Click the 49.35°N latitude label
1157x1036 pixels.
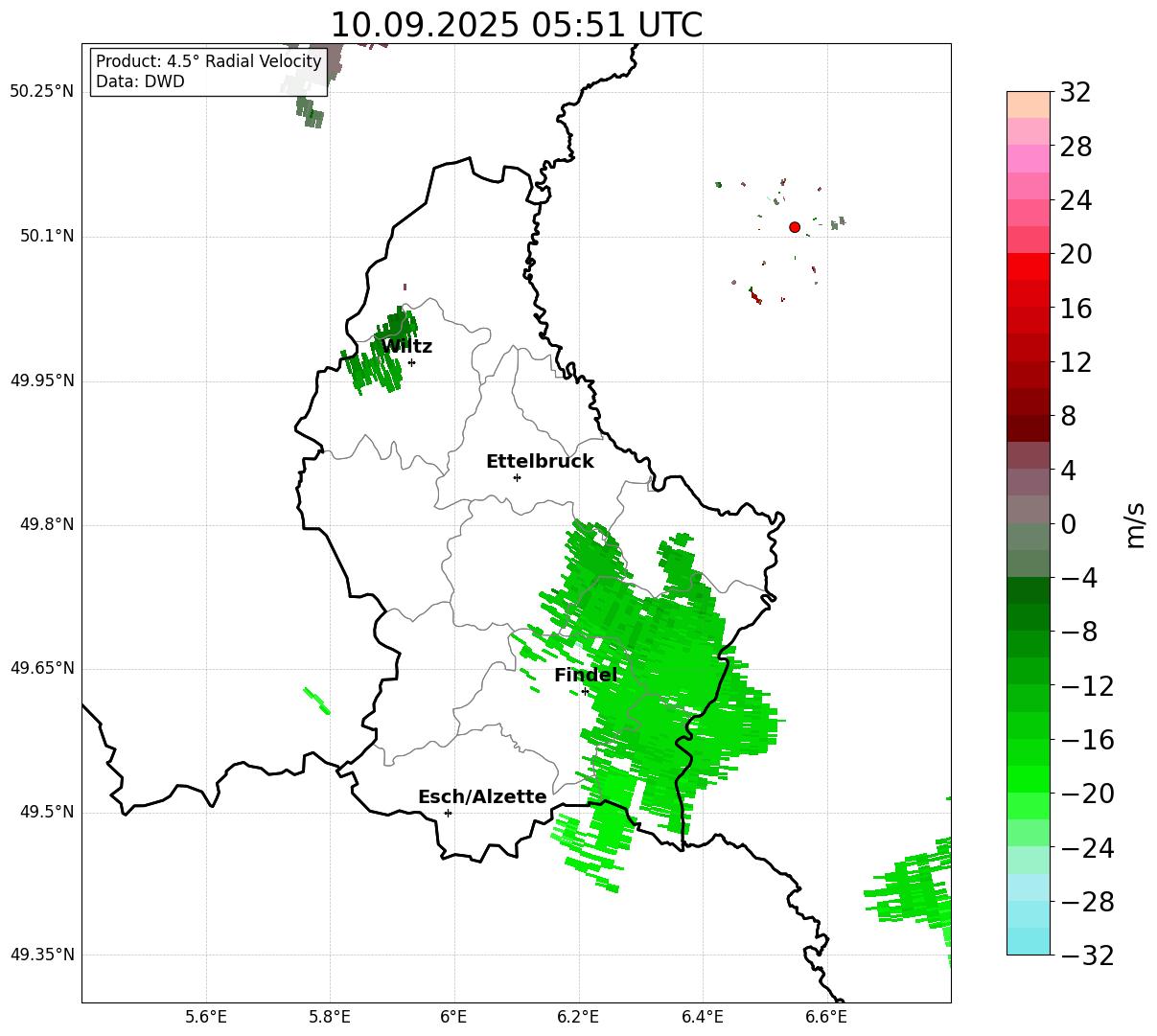(x=41, y=955)
